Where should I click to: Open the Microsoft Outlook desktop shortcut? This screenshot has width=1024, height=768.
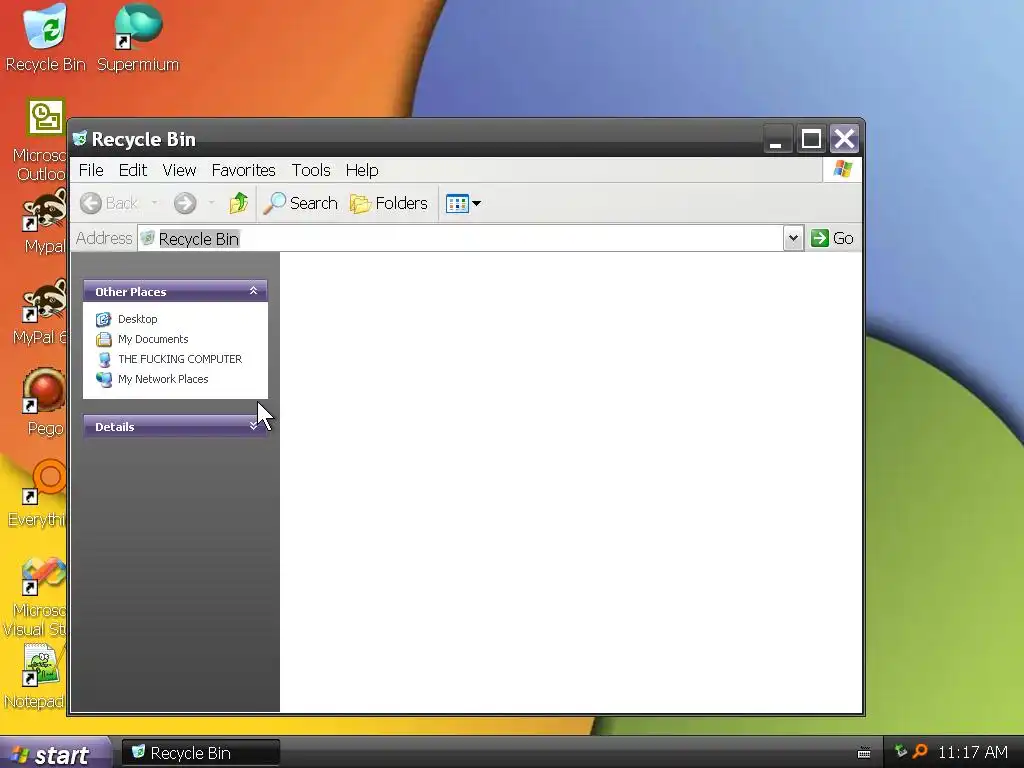tap(40, 140)
